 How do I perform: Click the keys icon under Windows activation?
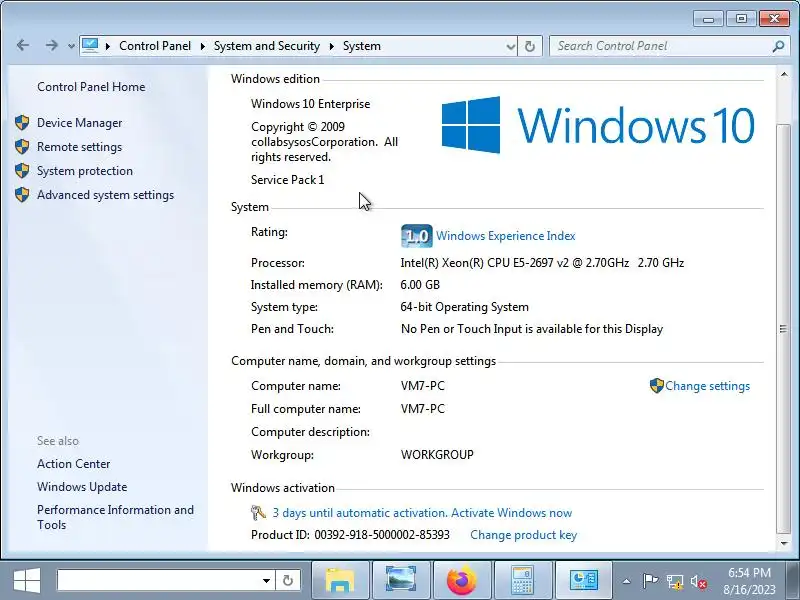pos(258,512)
